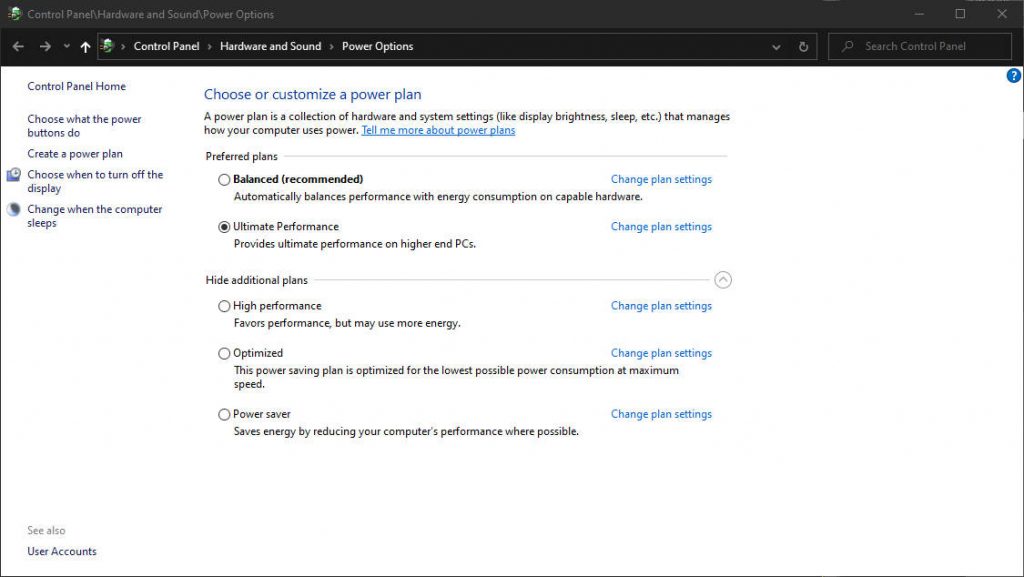The image size is (1024, 577).
Task: Click the magnifier in the search box
Action: coord(848,46)
